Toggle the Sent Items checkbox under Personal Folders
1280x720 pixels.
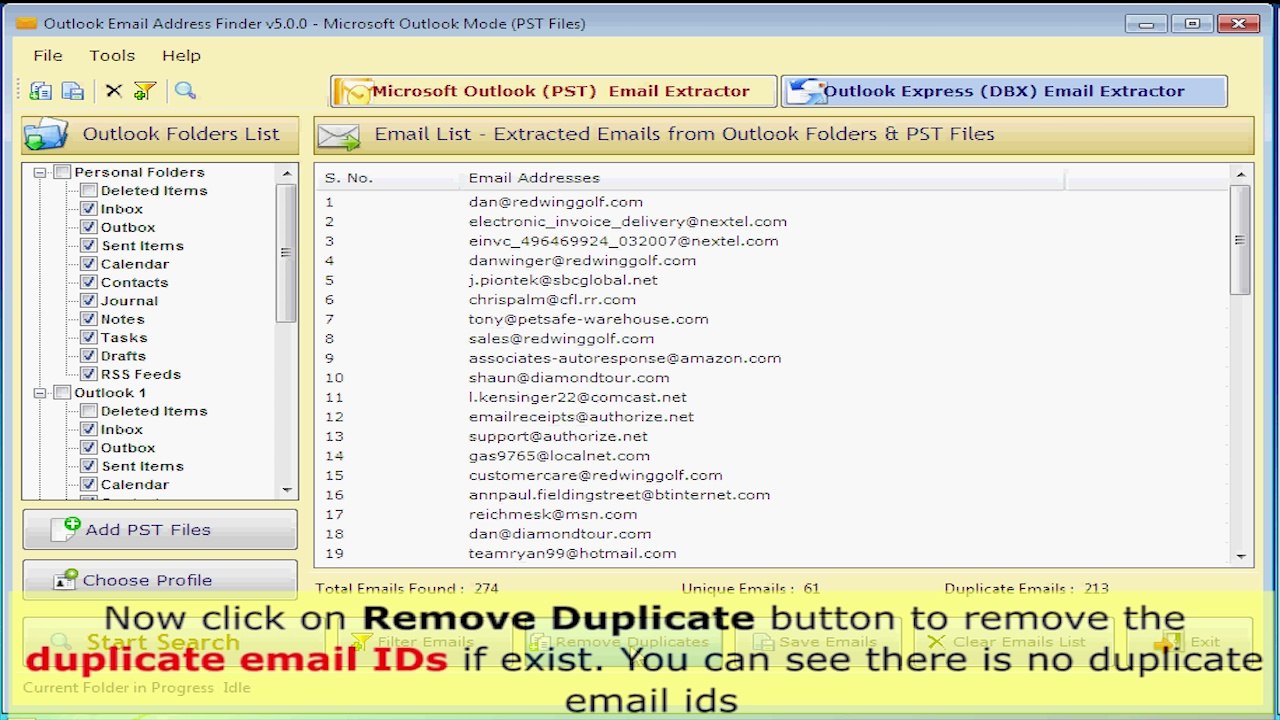(89, 246)
